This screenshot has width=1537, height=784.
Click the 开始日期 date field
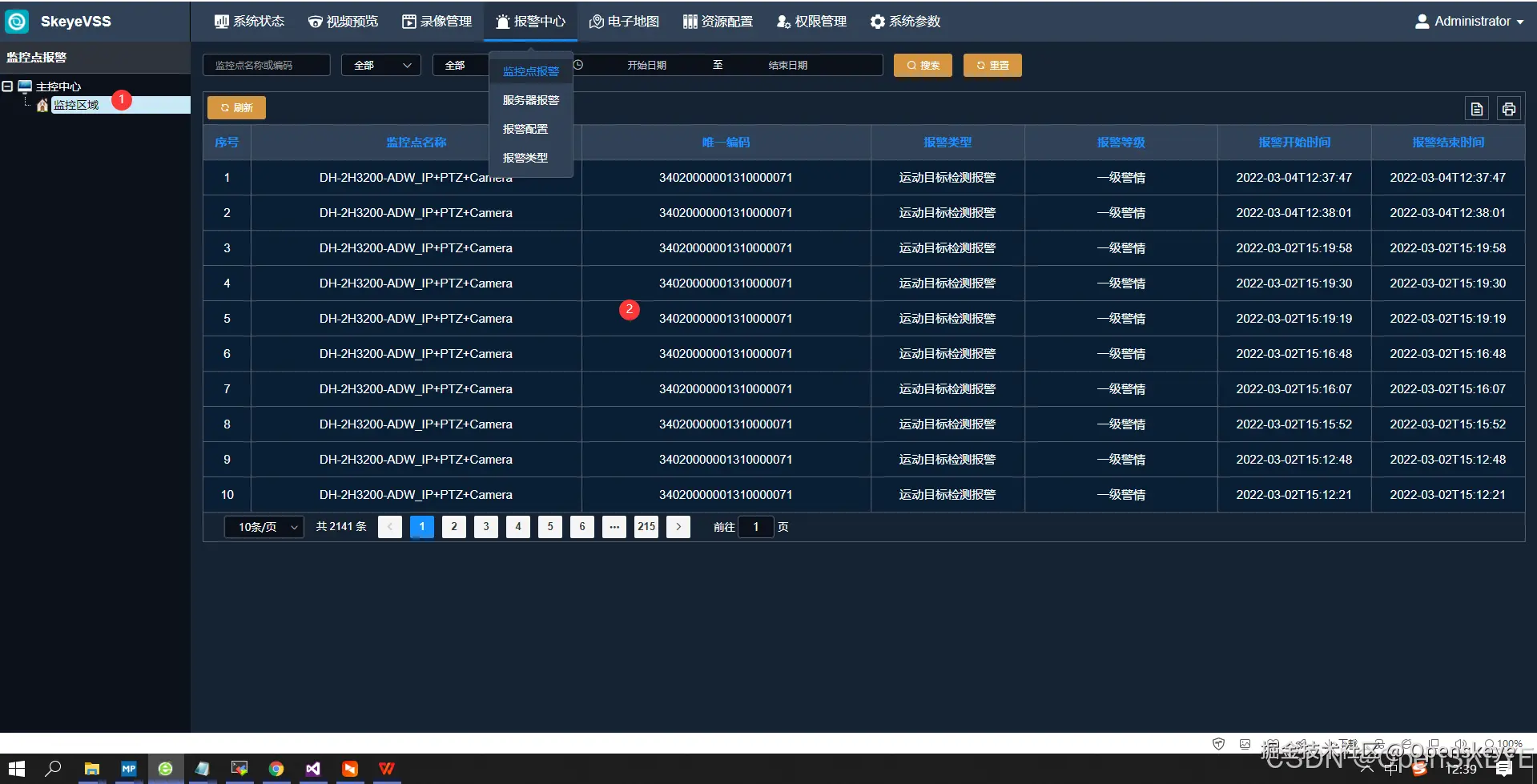tap(646, 65)
